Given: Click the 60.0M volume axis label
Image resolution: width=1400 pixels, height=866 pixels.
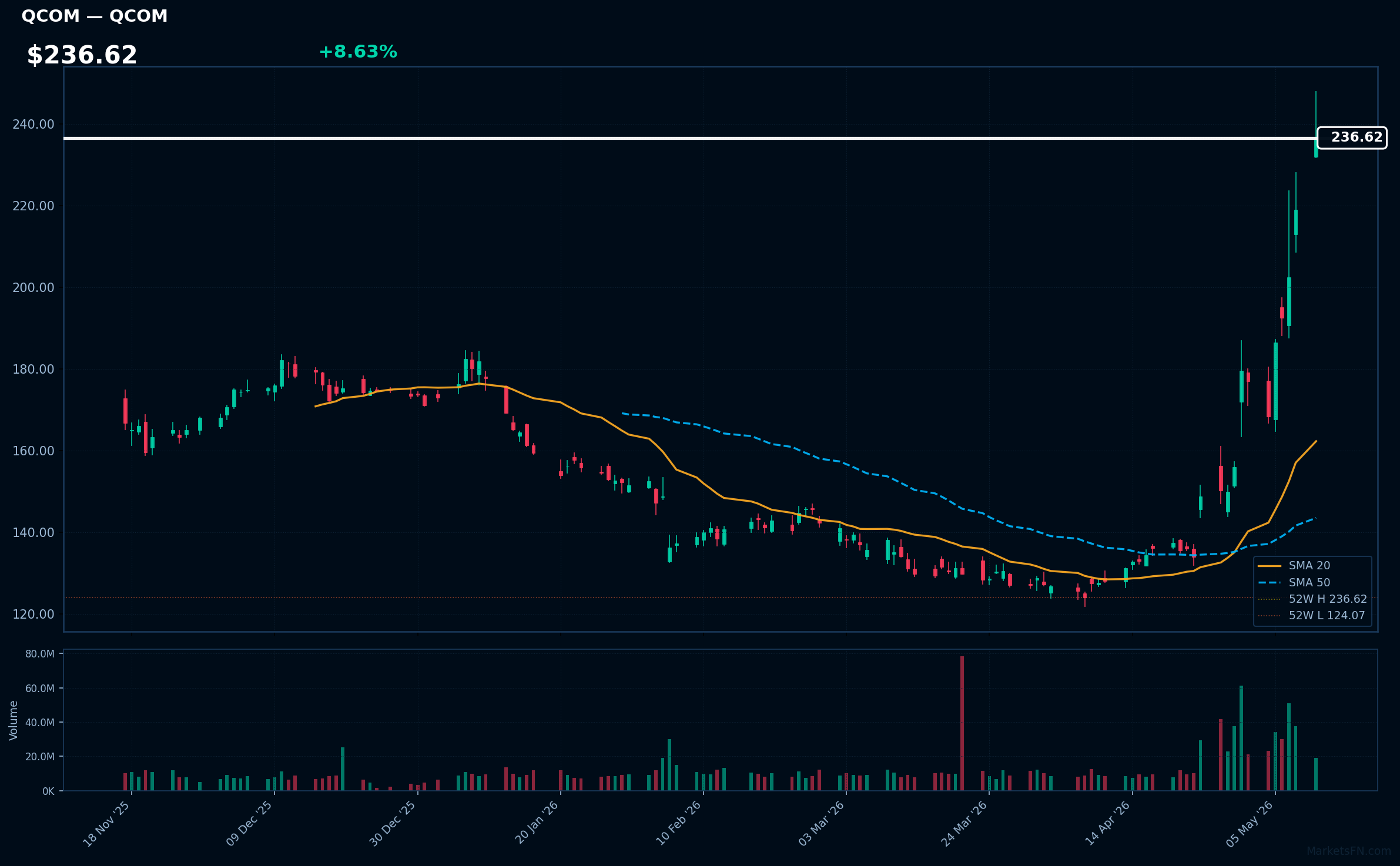Looking at the screenshot, I should (x=40, y=688).
